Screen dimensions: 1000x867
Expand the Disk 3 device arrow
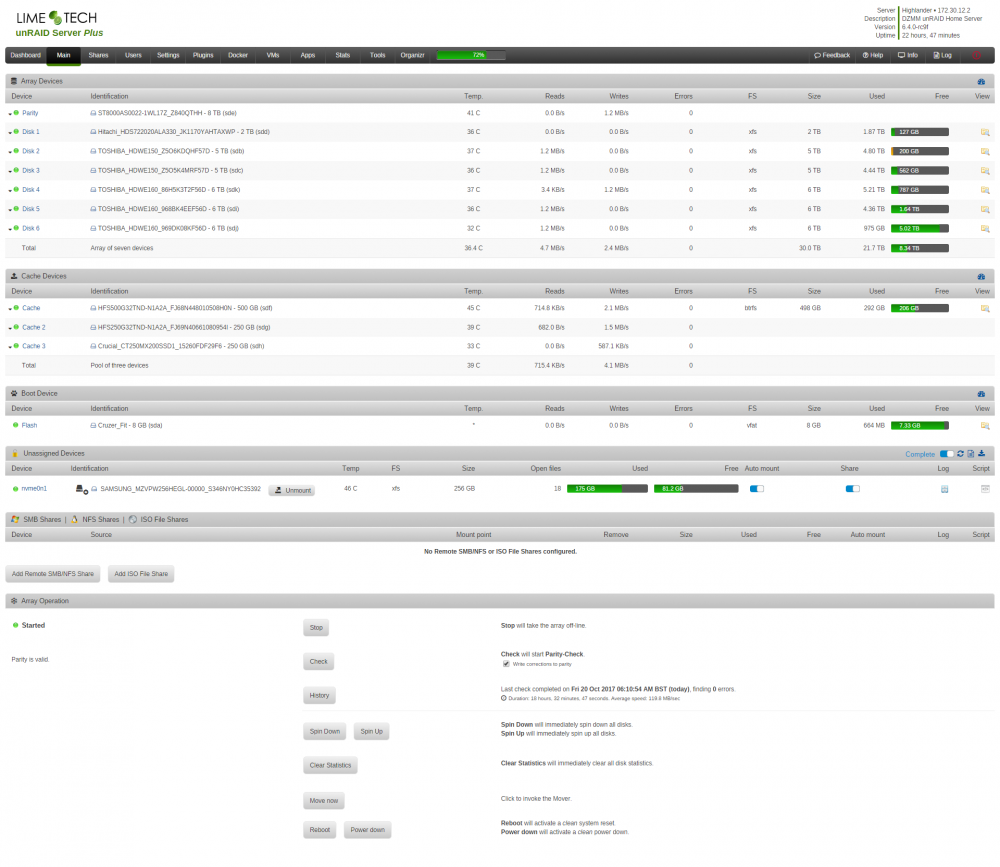coord(10,172)
